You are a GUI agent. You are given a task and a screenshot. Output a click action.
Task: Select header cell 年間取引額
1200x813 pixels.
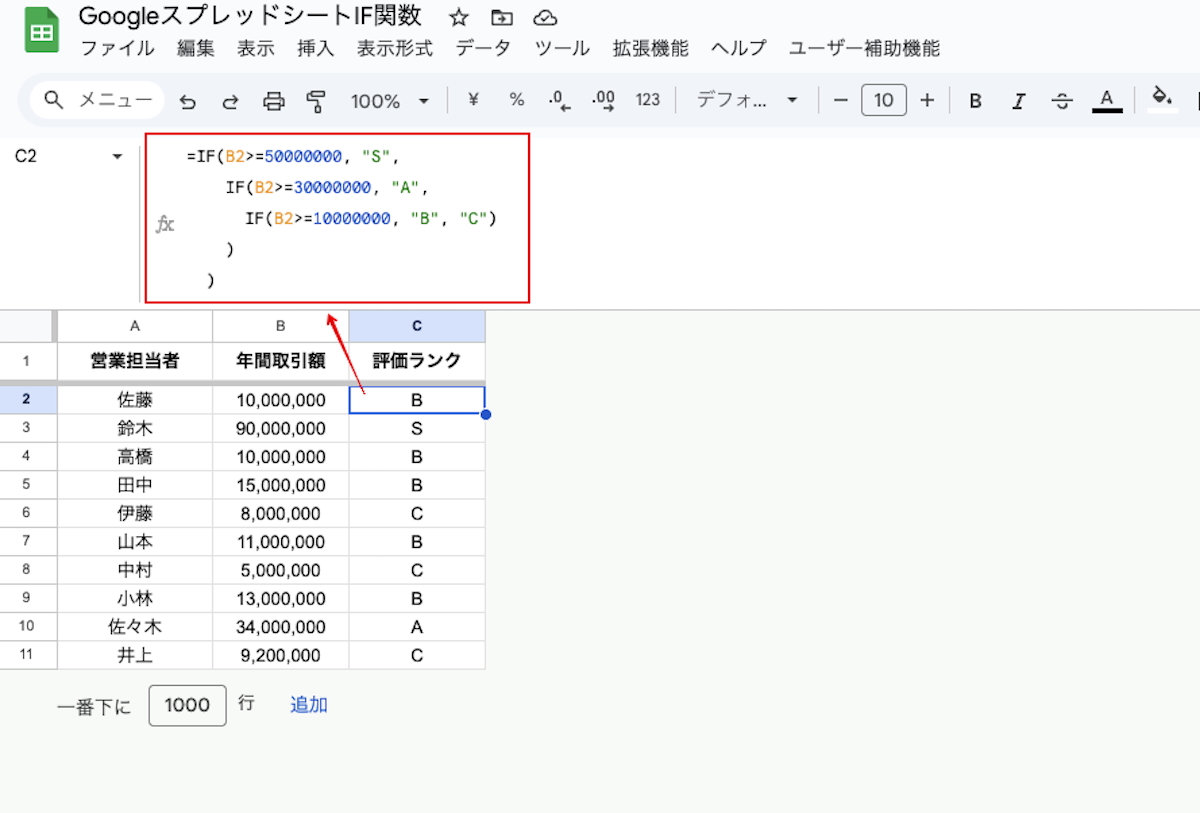[281, 361]
